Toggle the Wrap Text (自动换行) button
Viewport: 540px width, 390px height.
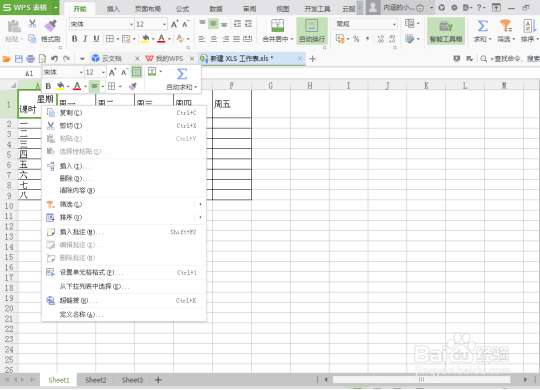tap(312, 31)
